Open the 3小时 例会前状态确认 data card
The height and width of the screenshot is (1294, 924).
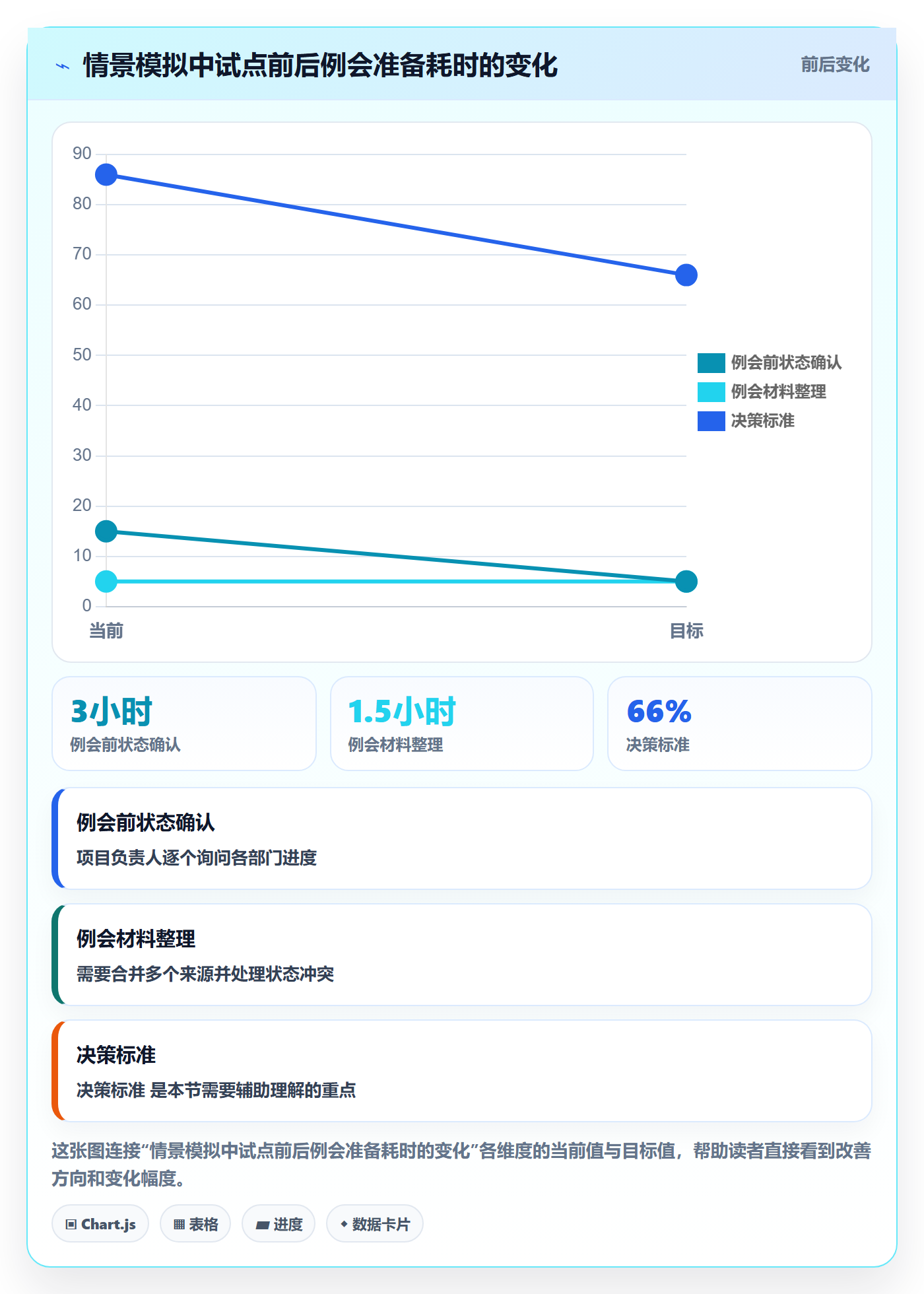184,724
